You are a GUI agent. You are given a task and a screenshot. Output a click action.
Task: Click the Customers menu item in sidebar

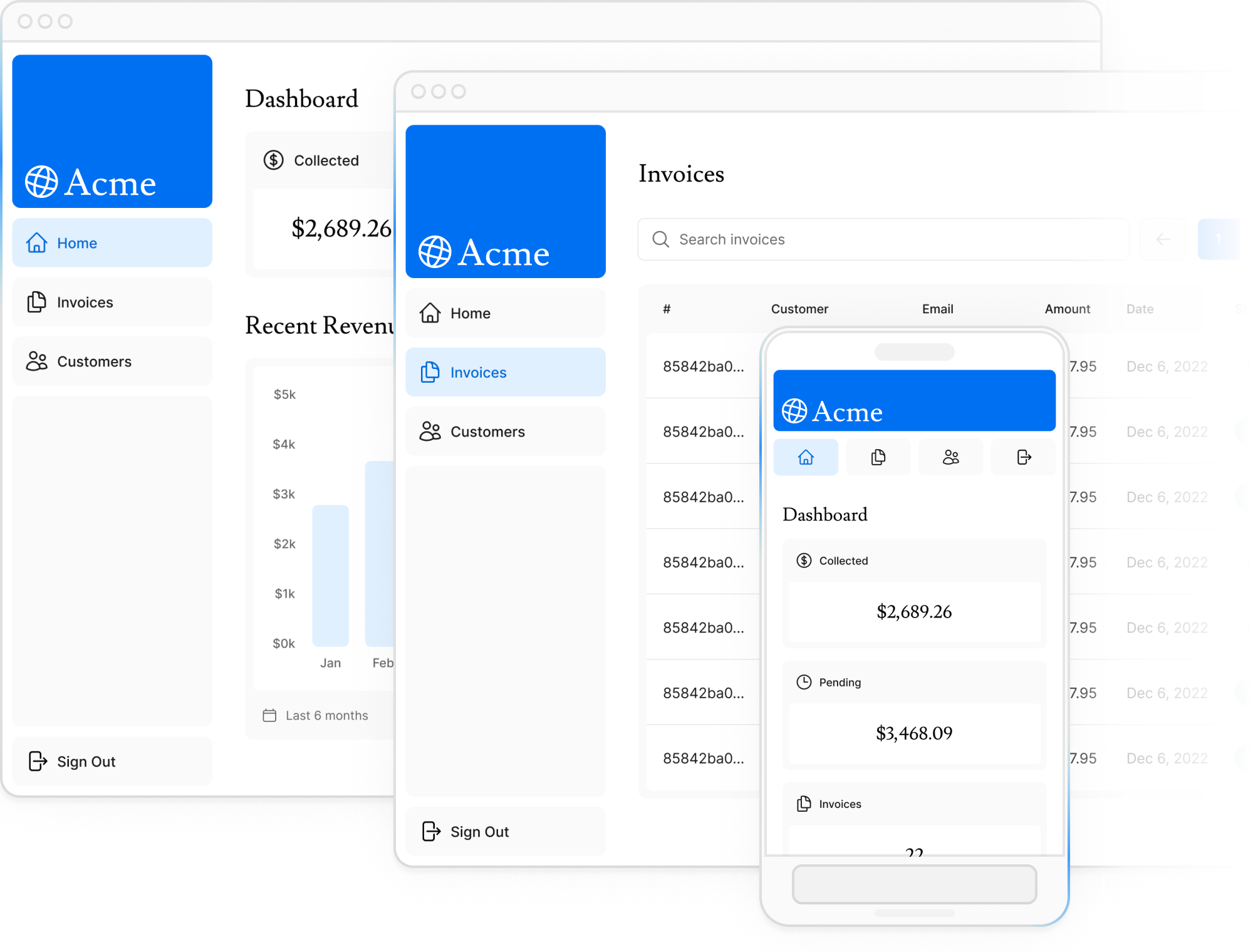click(93, 360)
